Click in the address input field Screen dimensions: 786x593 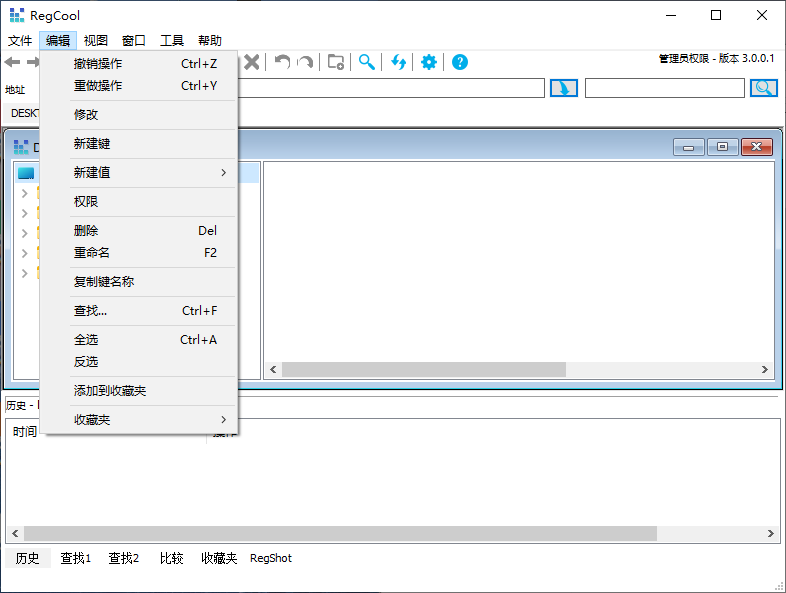pyautogui.click(x=391, y=88)
